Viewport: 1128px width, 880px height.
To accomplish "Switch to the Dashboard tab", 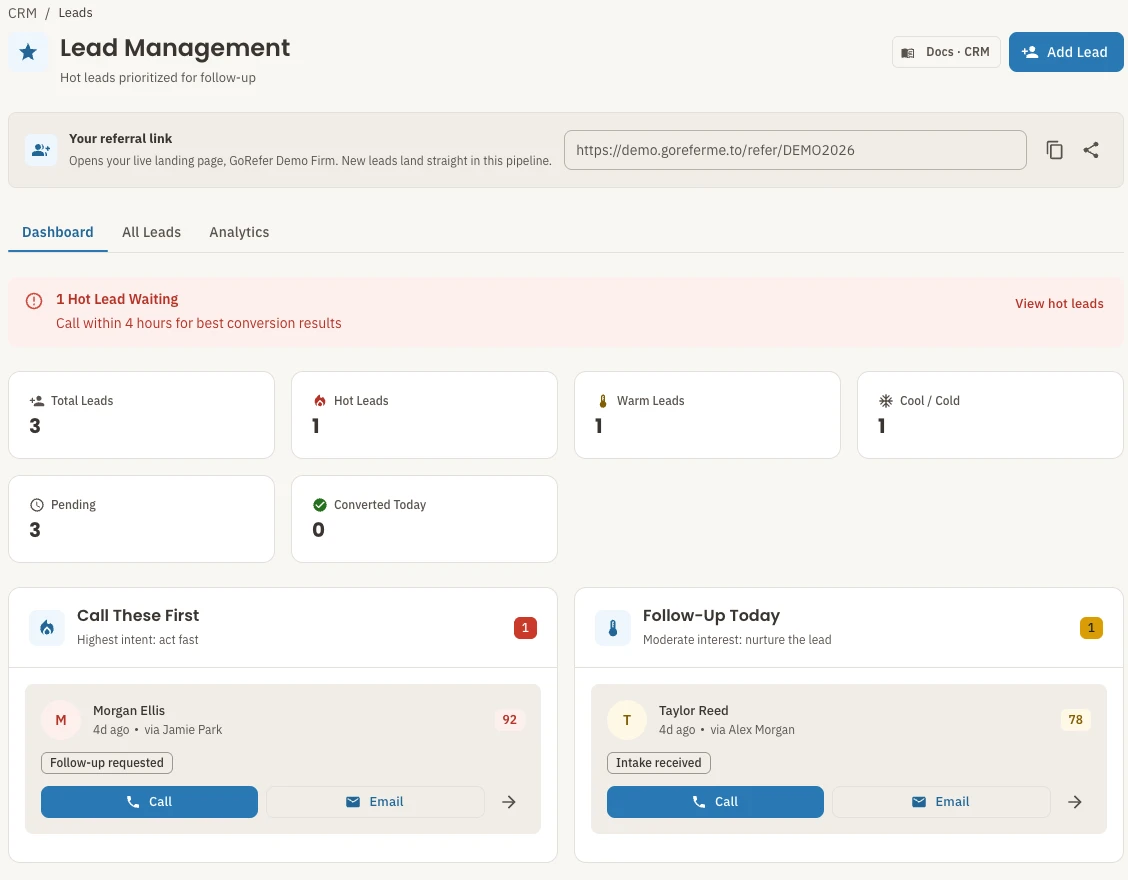I will tap(58, 232).
